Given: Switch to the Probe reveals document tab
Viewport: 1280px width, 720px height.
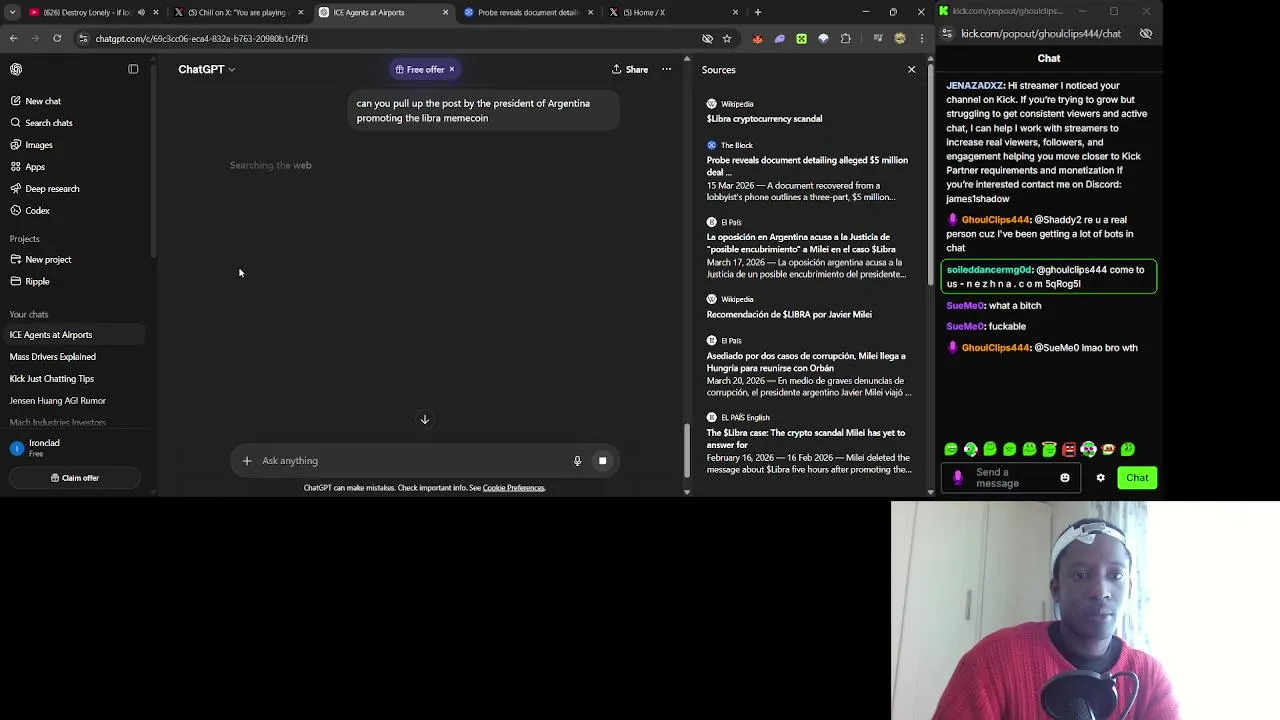Looking at the screenshot, I should 527,12.
